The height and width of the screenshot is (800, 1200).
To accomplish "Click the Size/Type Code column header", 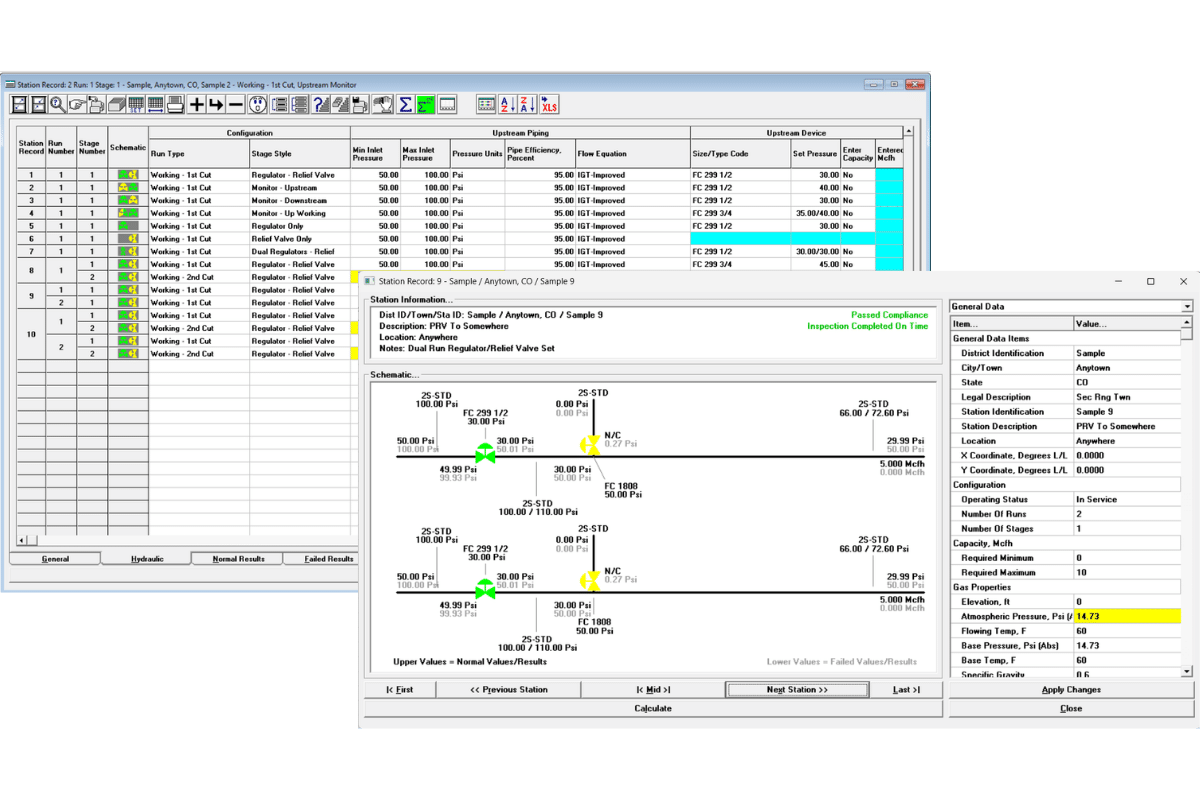I will click(x=740, y=154).
